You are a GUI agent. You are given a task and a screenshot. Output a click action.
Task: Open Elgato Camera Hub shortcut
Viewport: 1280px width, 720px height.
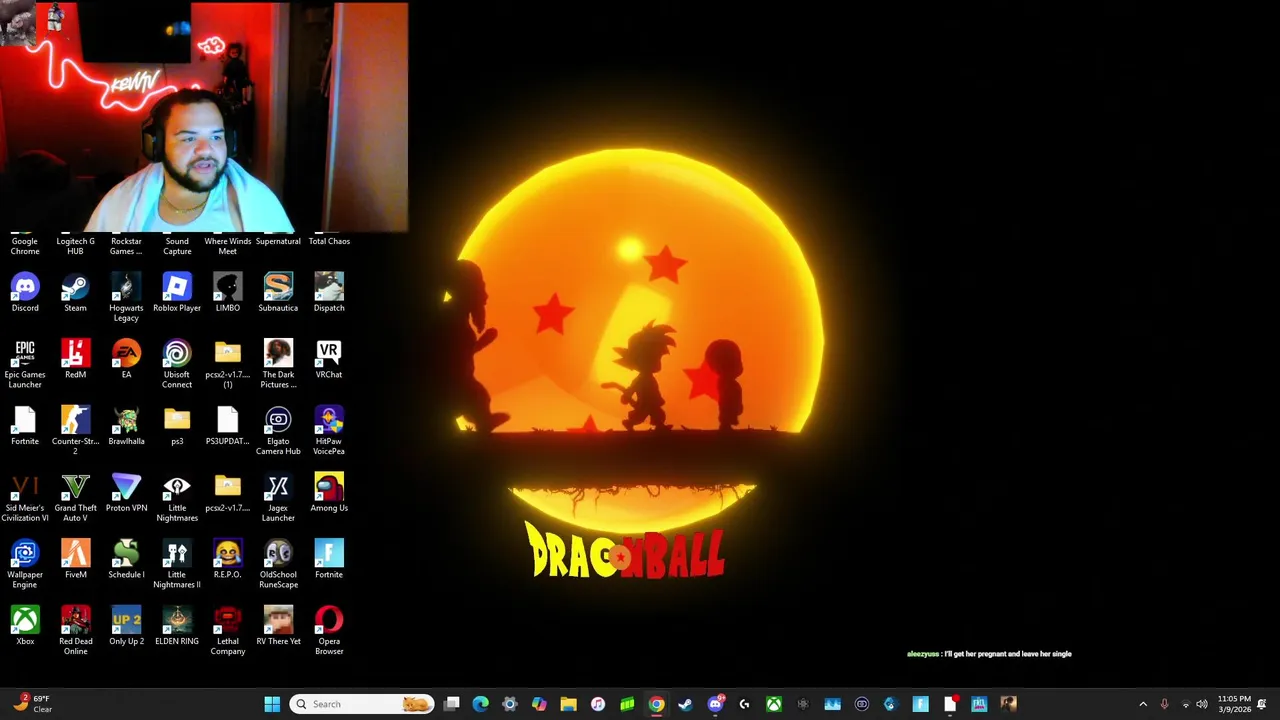(x=278, y=431)
